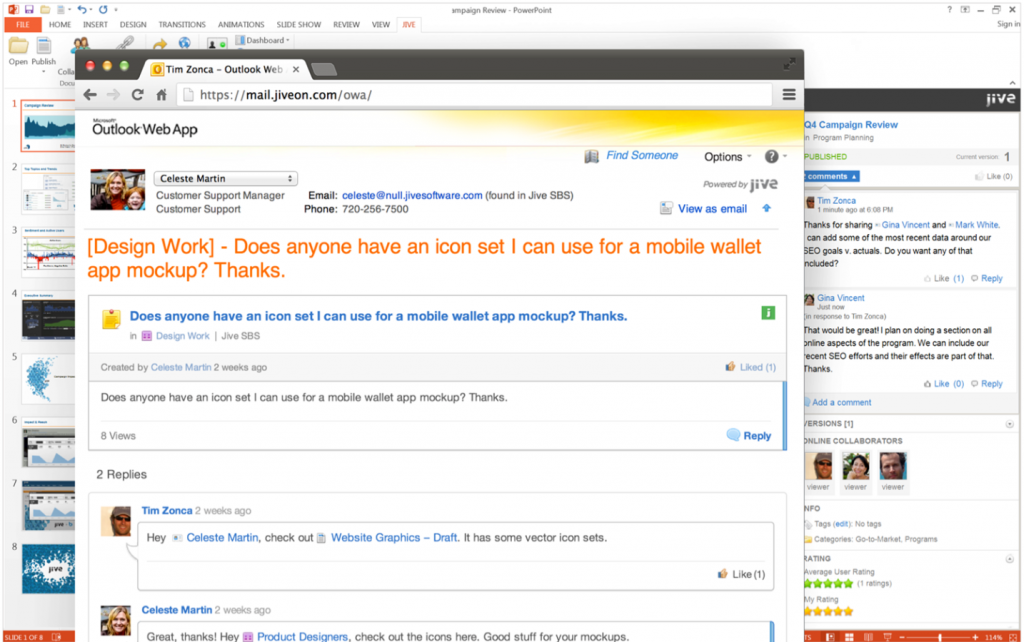Click the help question mark icon in OWA
This screenshot has height=642, width=1024.
(772, 157)
